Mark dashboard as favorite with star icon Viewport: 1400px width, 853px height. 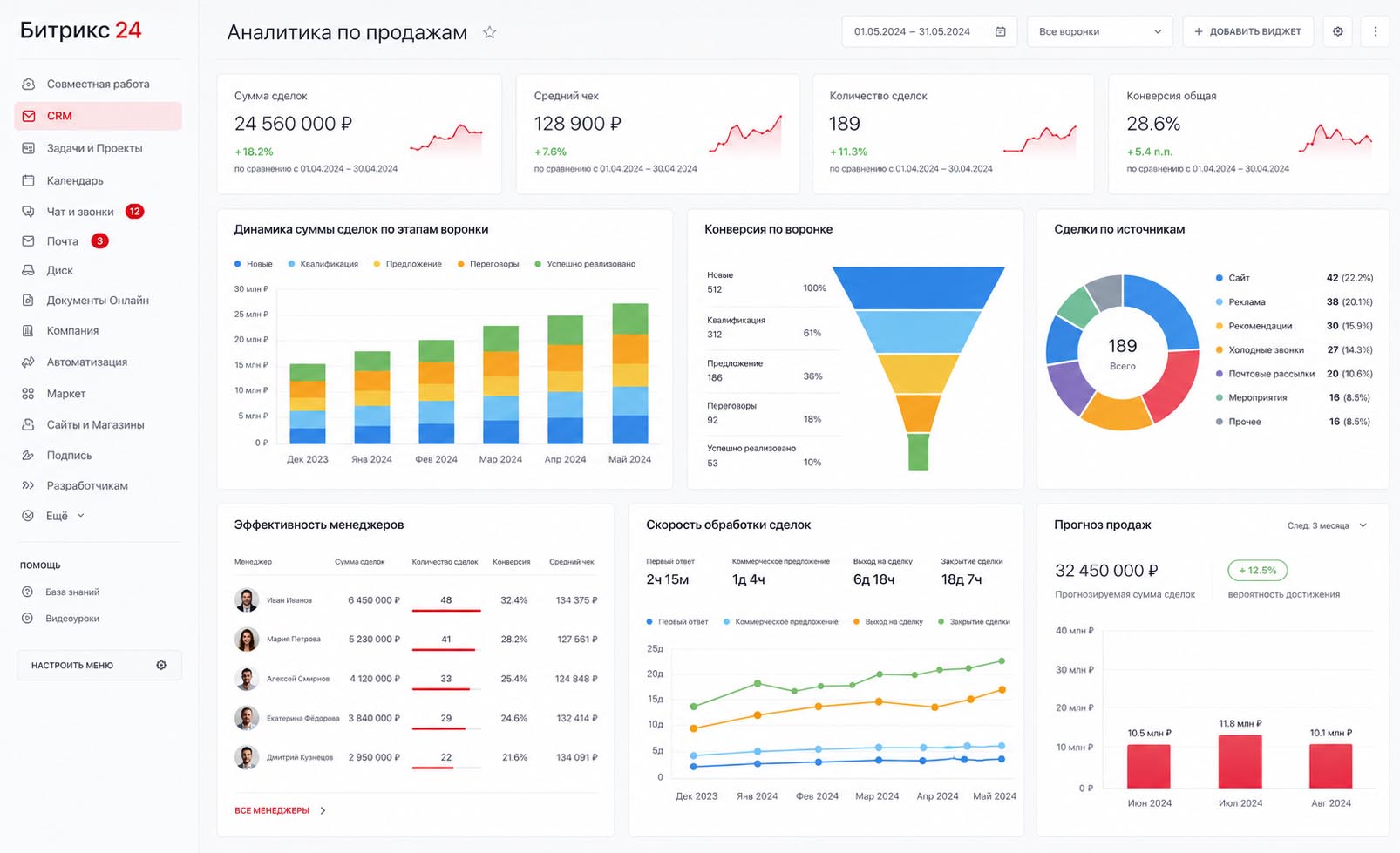pyautogui.click(x=490, y=32)
